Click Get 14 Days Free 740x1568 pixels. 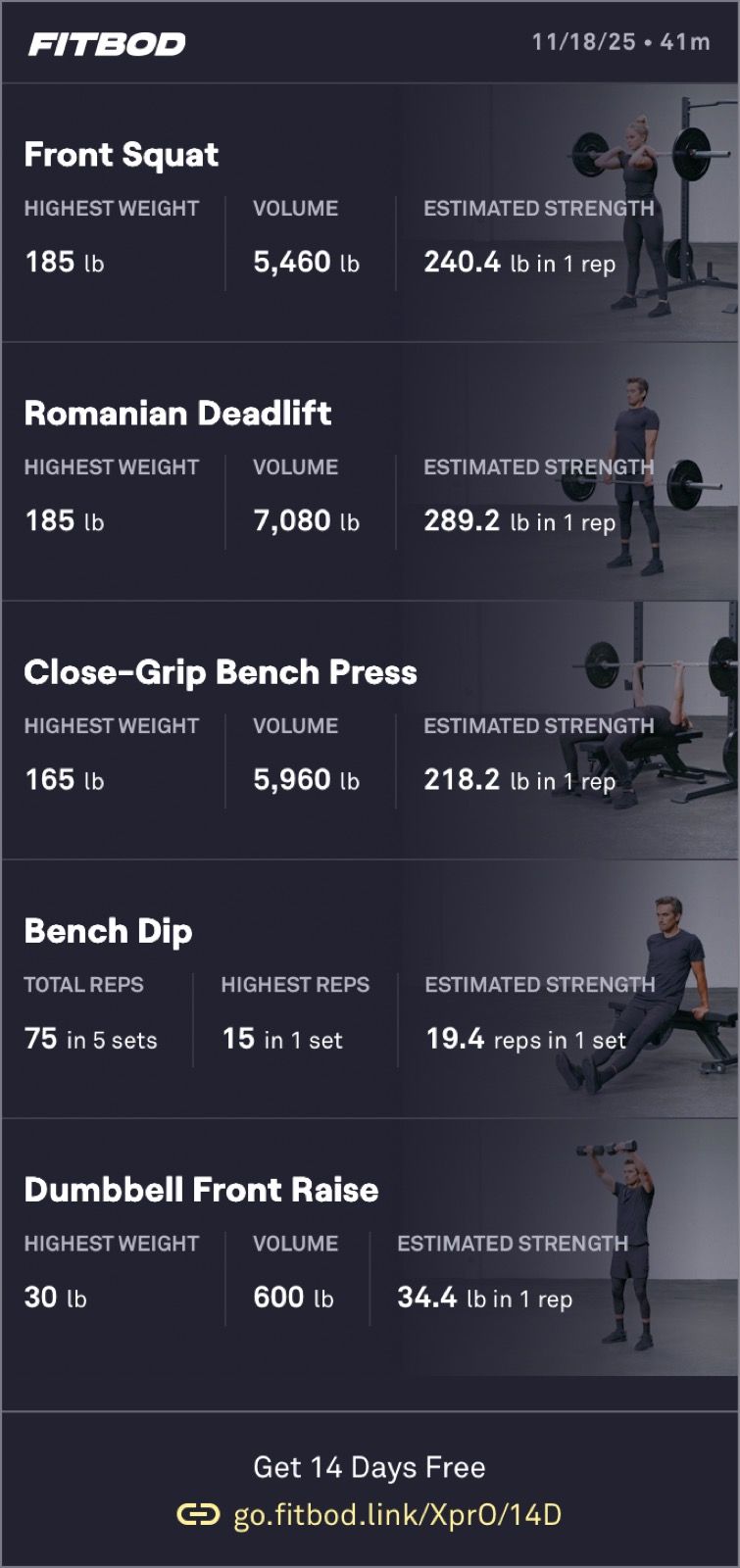click(370, 1467)
